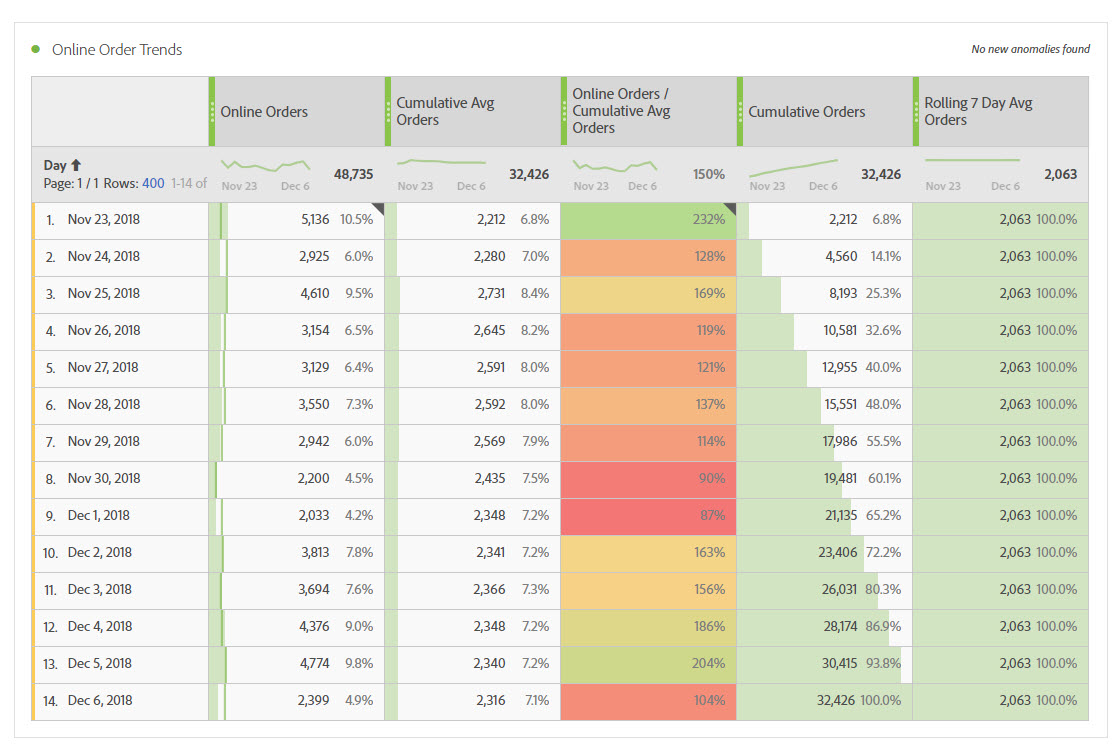Click the Rolling 7 Day Avg Orders header
The height and width of the screenshot is (753, 1120).
pos(978,111)
